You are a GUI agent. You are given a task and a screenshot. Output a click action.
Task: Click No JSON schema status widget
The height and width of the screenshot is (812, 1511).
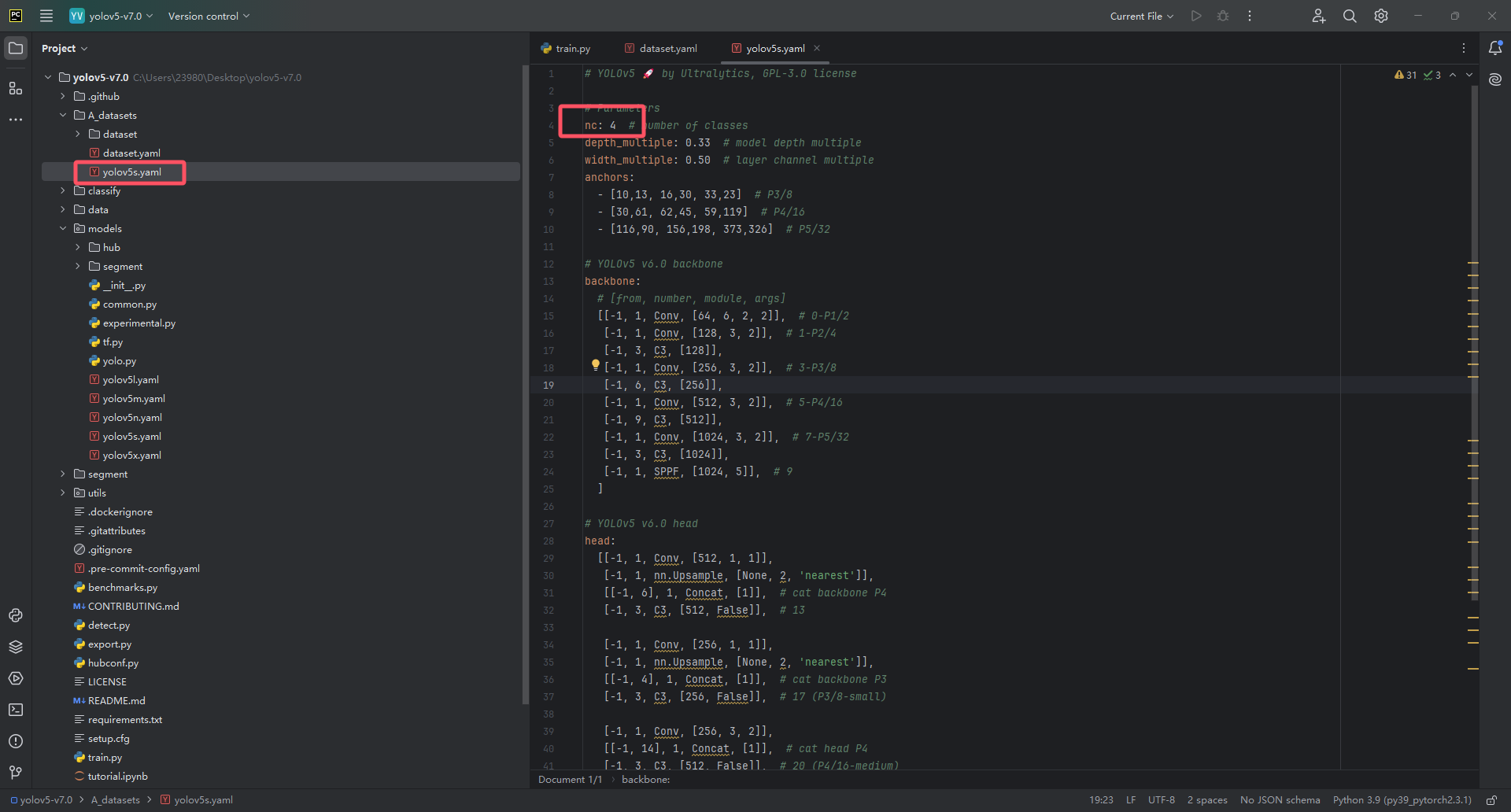1280,800
